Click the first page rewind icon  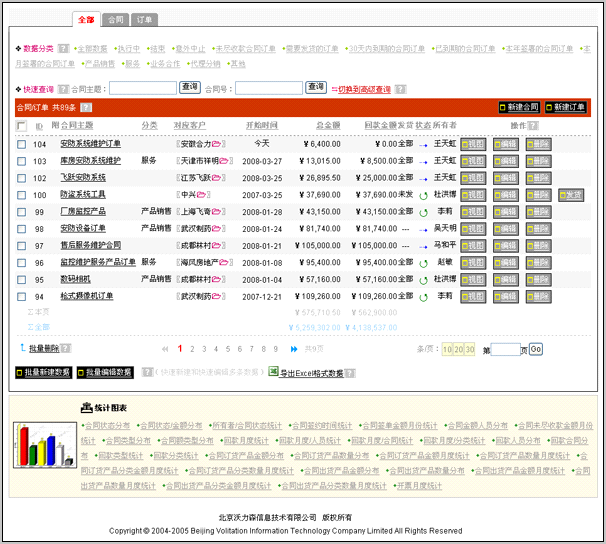click(x=165, y=349)
